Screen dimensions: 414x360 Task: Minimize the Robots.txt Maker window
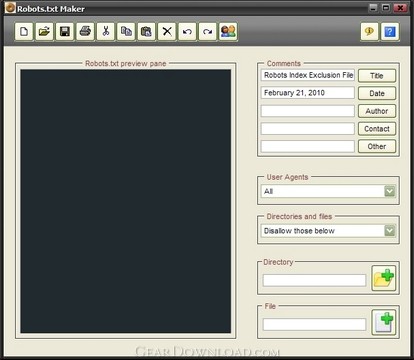tap(373, 8)
